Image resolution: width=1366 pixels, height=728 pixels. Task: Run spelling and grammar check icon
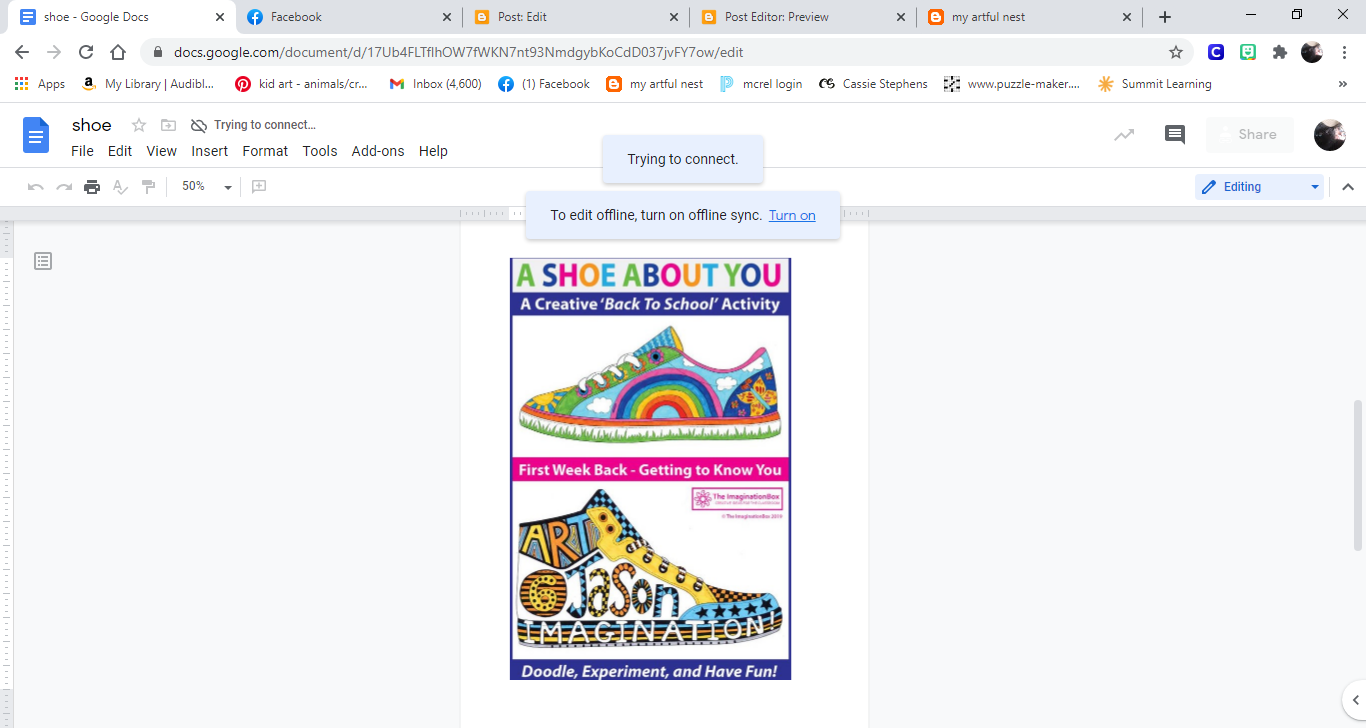pyautogui.click(x=120, y=187)
